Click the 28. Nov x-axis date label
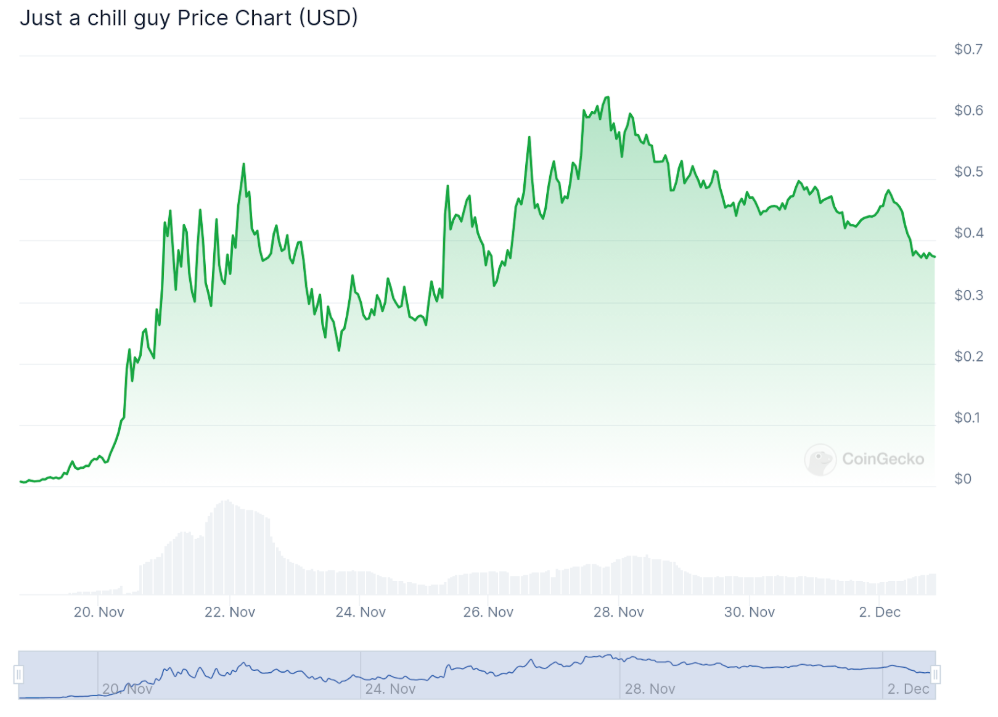 (x=619, y=612)
